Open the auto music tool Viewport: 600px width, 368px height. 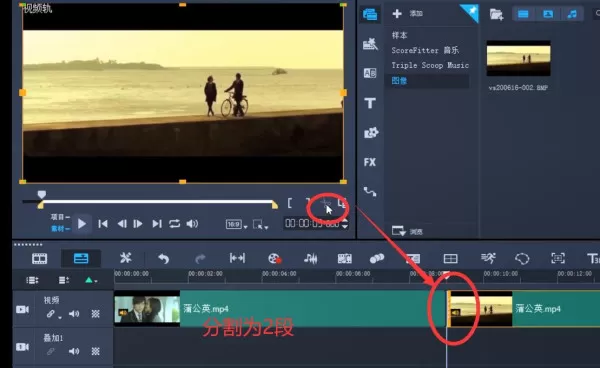pos(344,259)
